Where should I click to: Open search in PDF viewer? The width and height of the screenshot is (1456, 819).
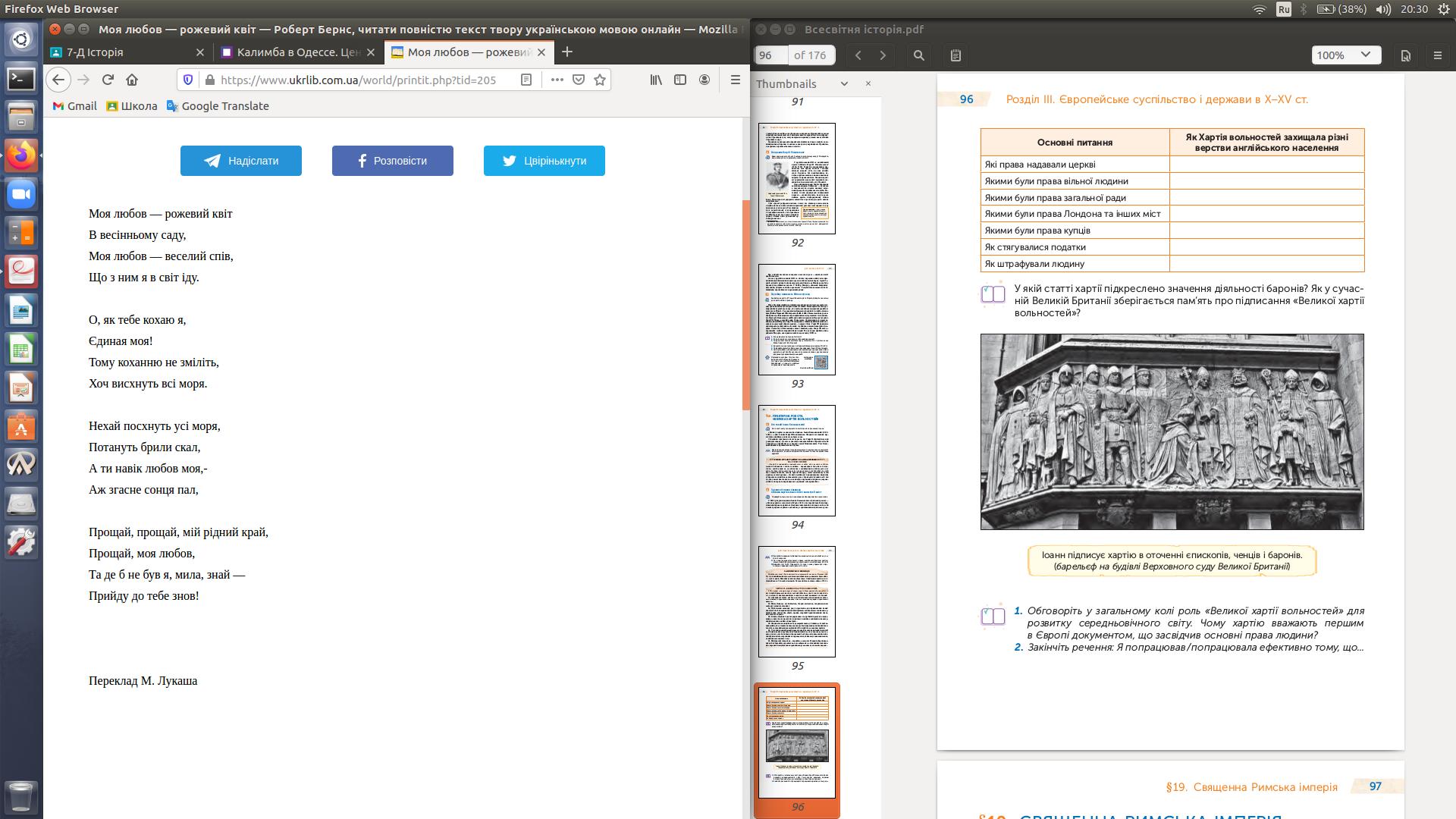click(919, 55)
